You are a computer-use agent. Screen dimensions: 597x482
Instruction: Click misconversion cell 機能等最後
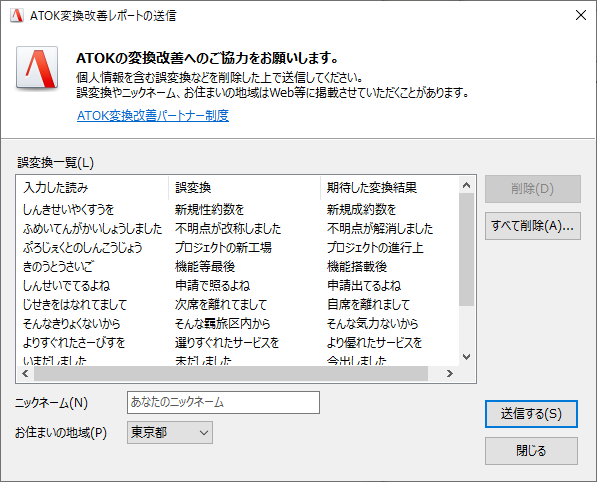[x=205, y=267]
